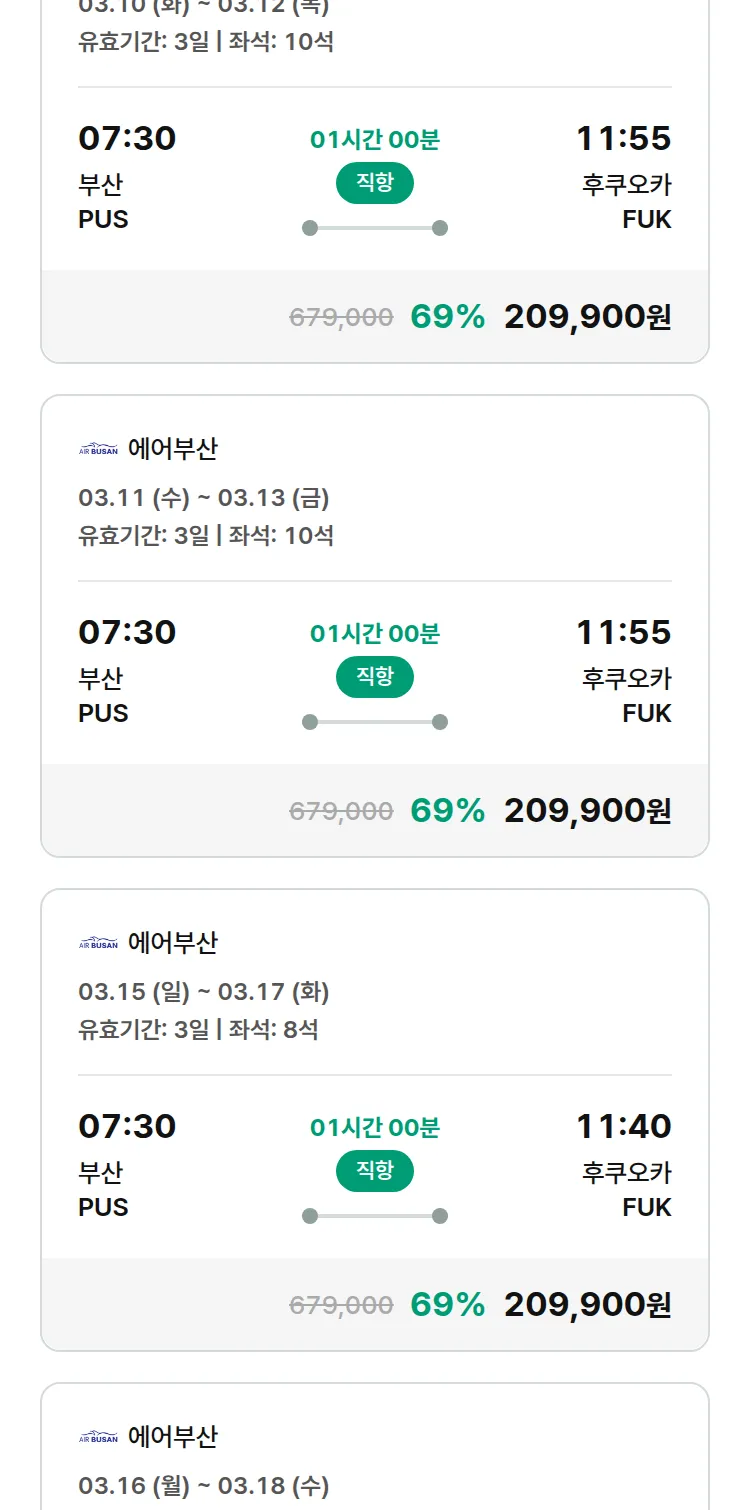The height and width of the screenshot is (1510, 750).
Task: Tap the 직항 badge on the 03.11 flight
Action: coord(374,677)
